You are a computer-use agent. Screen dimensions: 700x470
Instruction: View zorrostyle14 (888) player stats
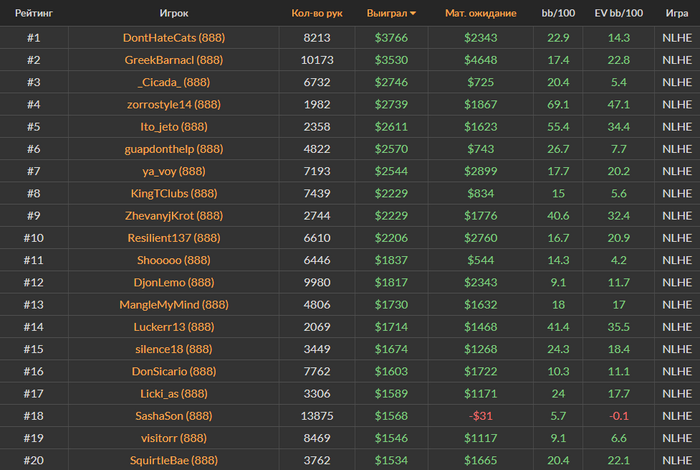[x=174, y=104]
